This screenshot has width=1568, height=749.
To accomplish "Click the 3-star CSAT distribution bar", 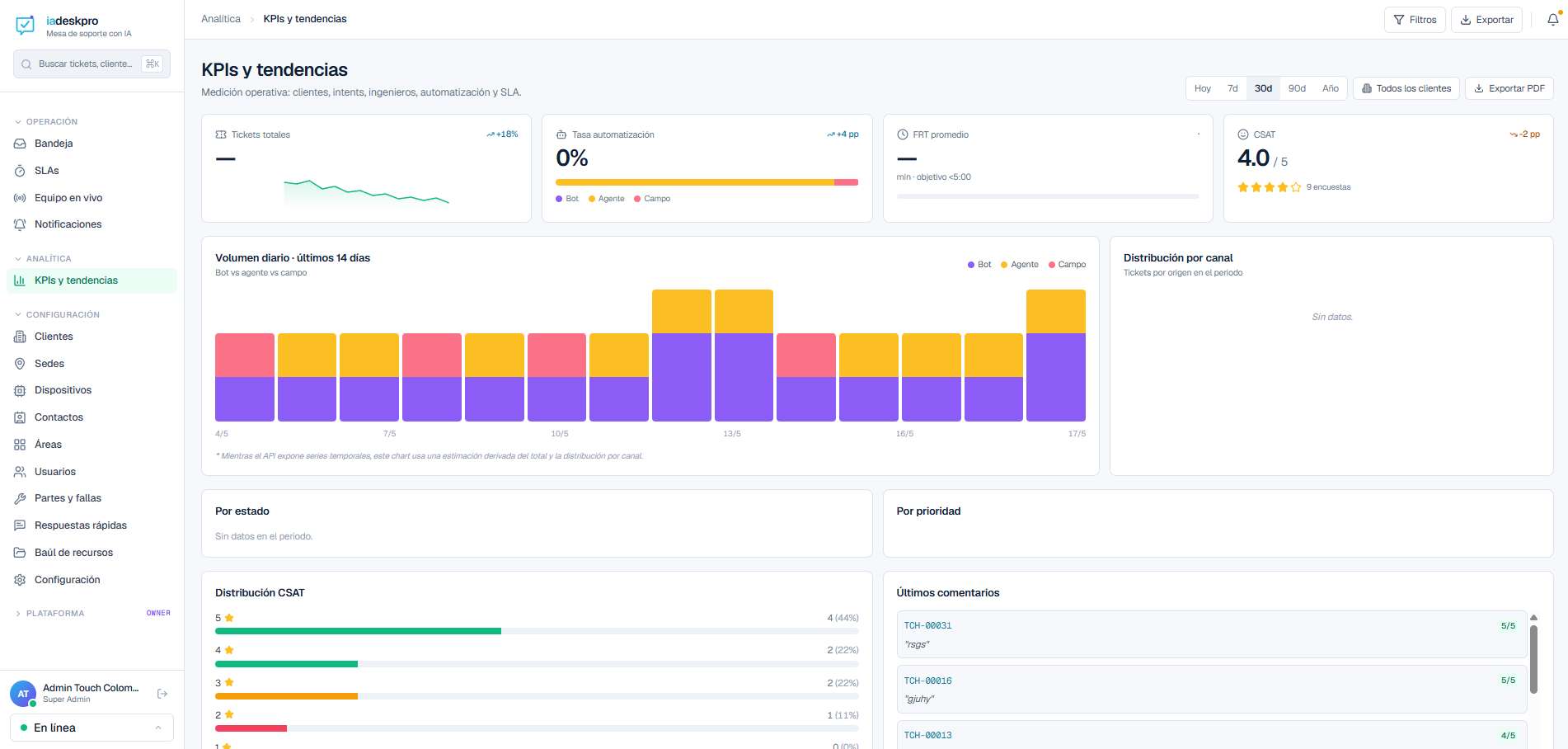I will tap(537, 696).
